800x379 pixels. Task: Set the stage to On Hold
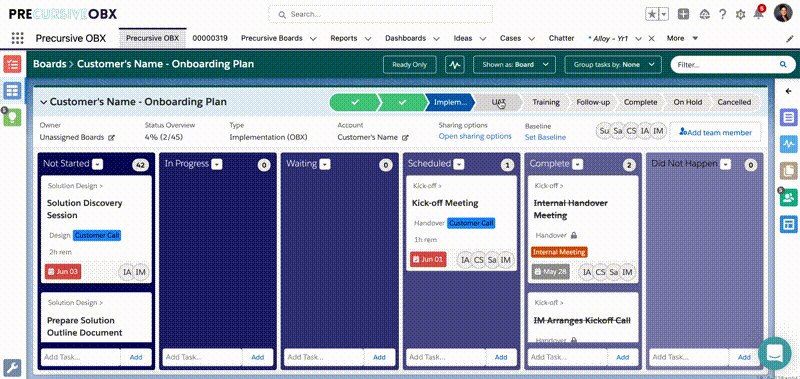point(687,102)
